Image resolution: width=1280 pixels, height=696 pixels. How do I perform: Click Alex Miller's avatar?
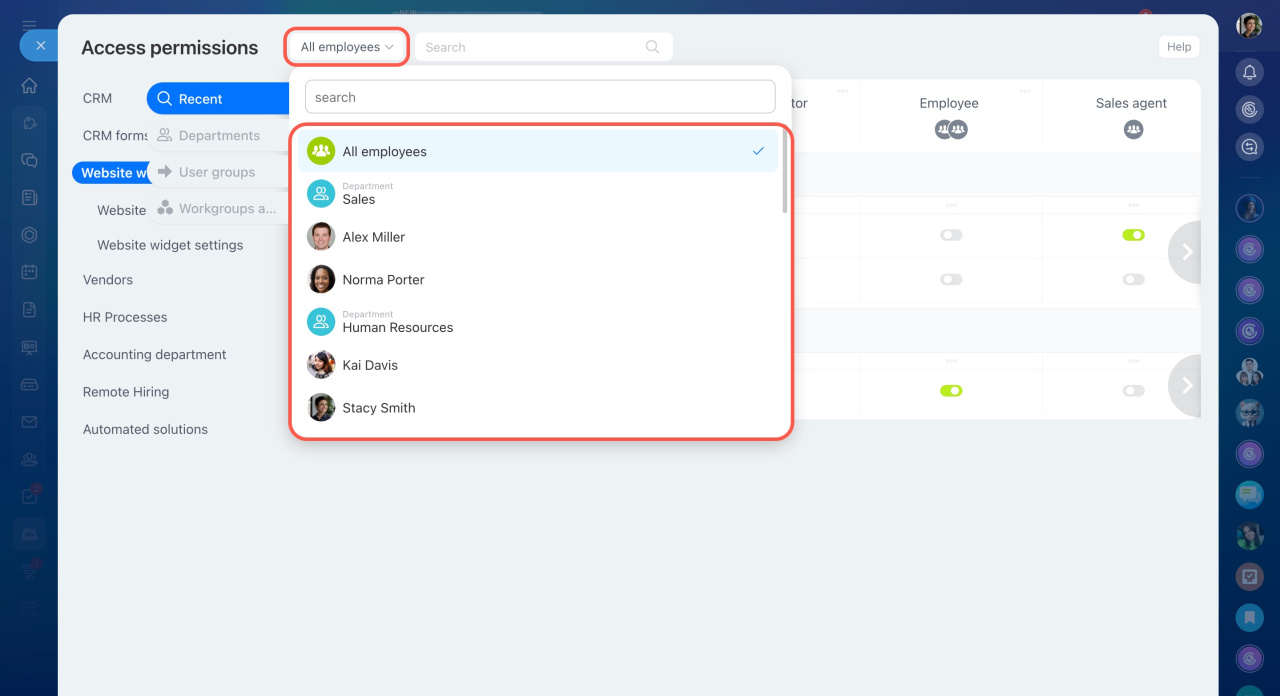[321, 237]
